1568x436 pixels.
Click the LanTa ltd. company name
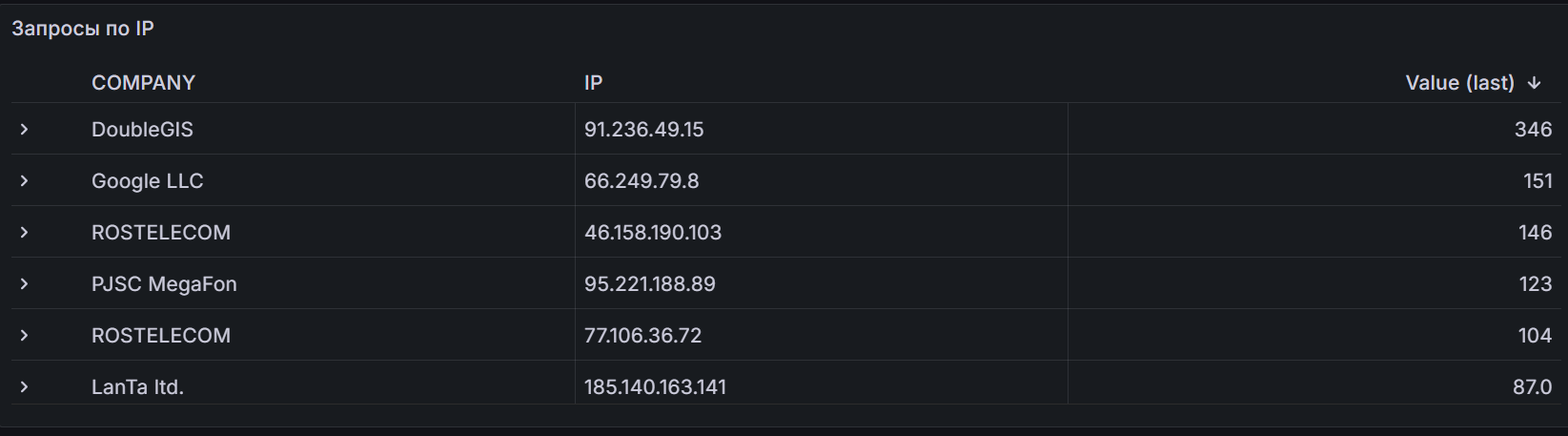[137, 386]
